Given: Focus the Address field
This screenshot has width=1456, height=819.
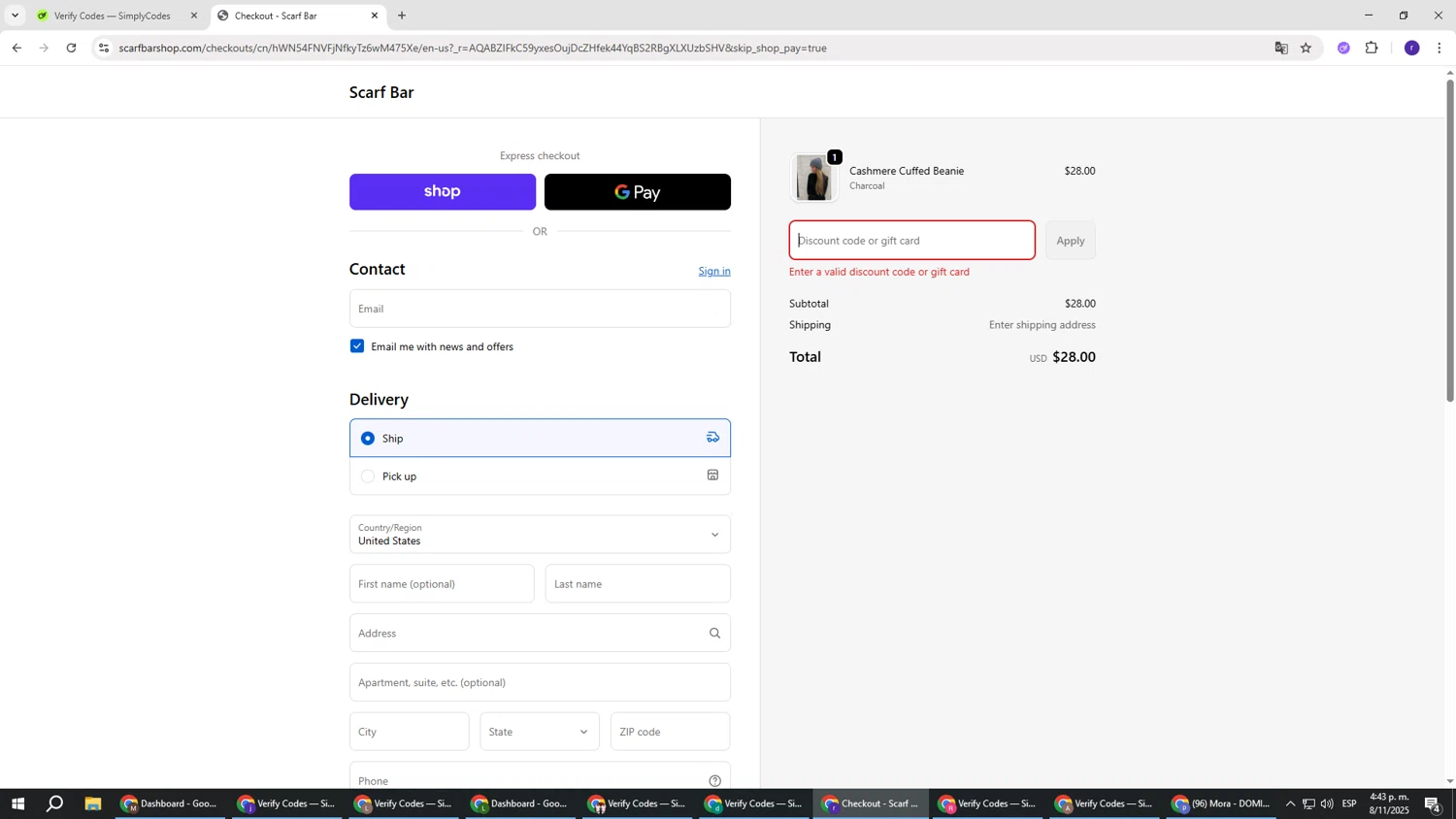Looking at the screenshot, I should click(x=540, y=634).
